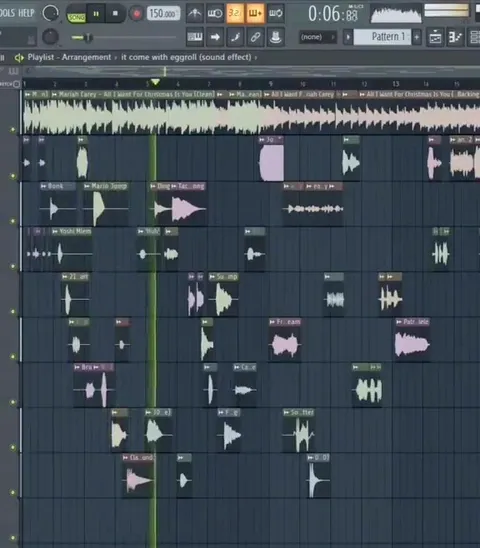
Task: Select the pink Jo clip waveform
Action: [272, 163]
